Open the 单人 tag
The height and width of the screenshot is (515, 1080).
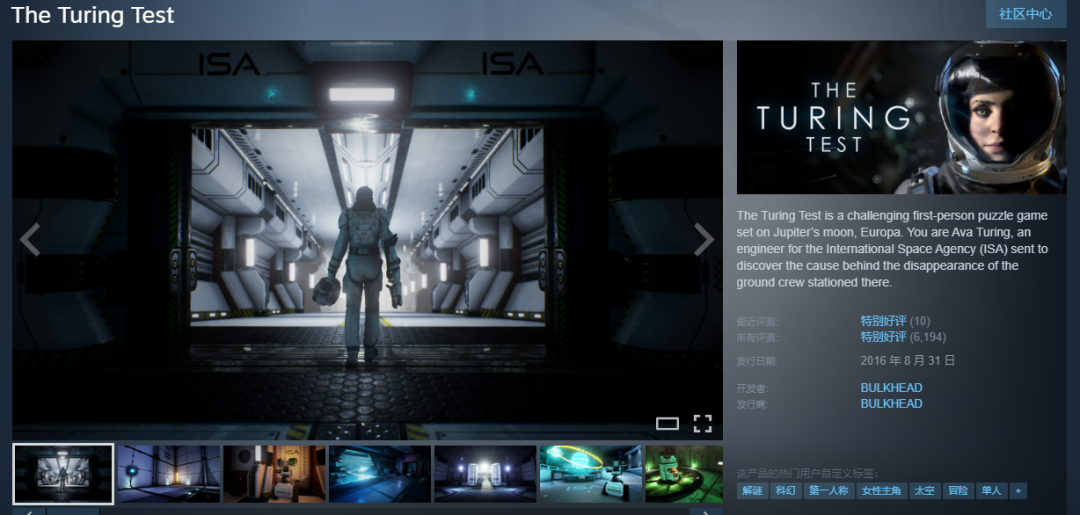click(x=990, y=491)
